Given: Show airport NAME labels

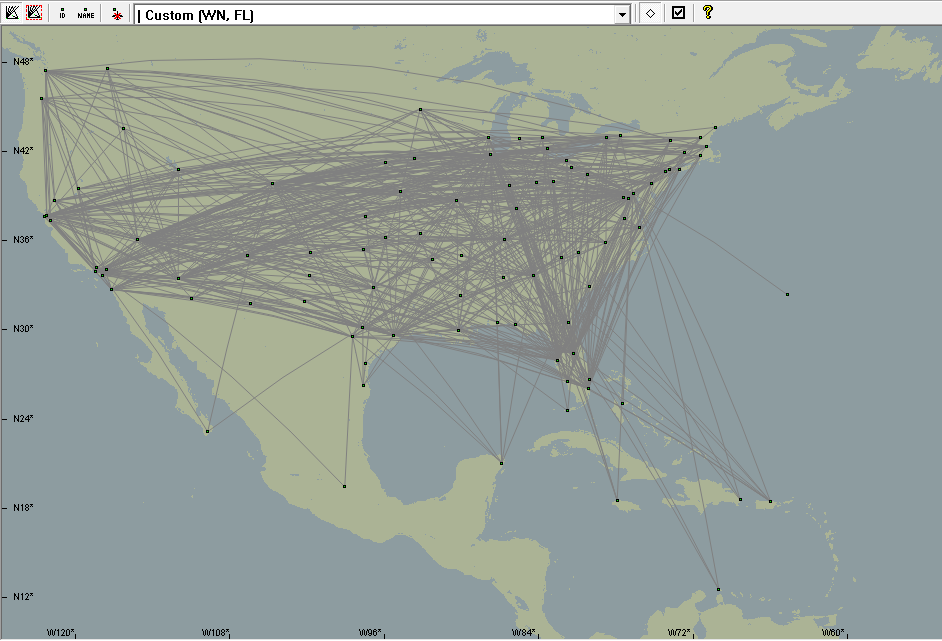Looking at the screenshot, I should (x=86, y=13).
